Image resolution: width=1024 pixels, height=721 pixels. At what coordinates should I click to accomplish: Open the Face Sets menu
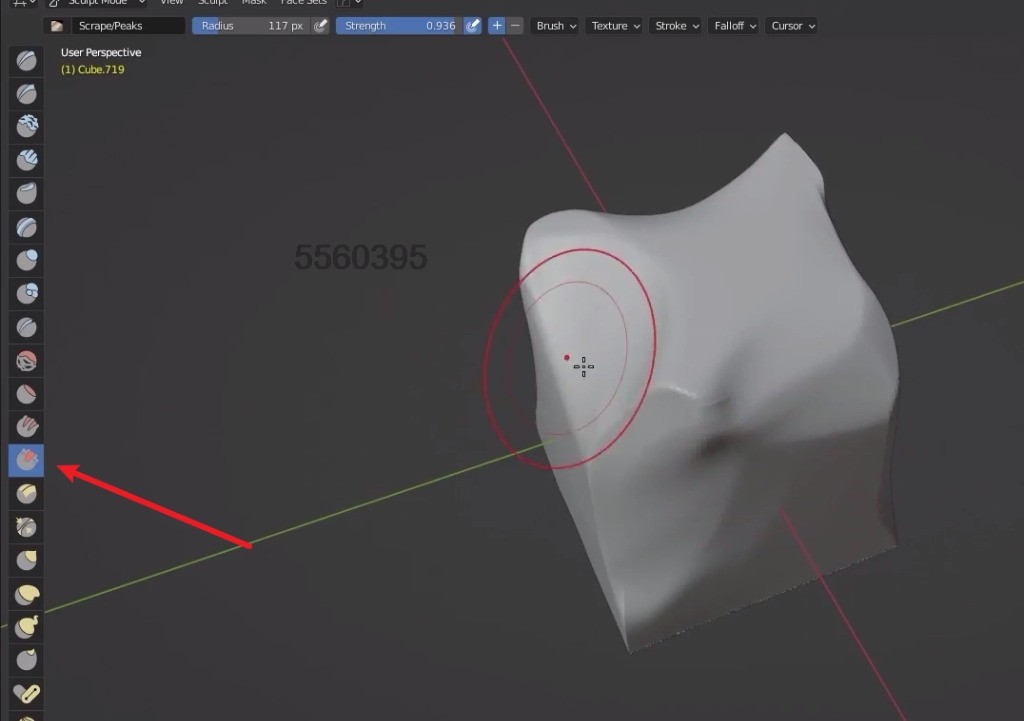pos(303,3)
